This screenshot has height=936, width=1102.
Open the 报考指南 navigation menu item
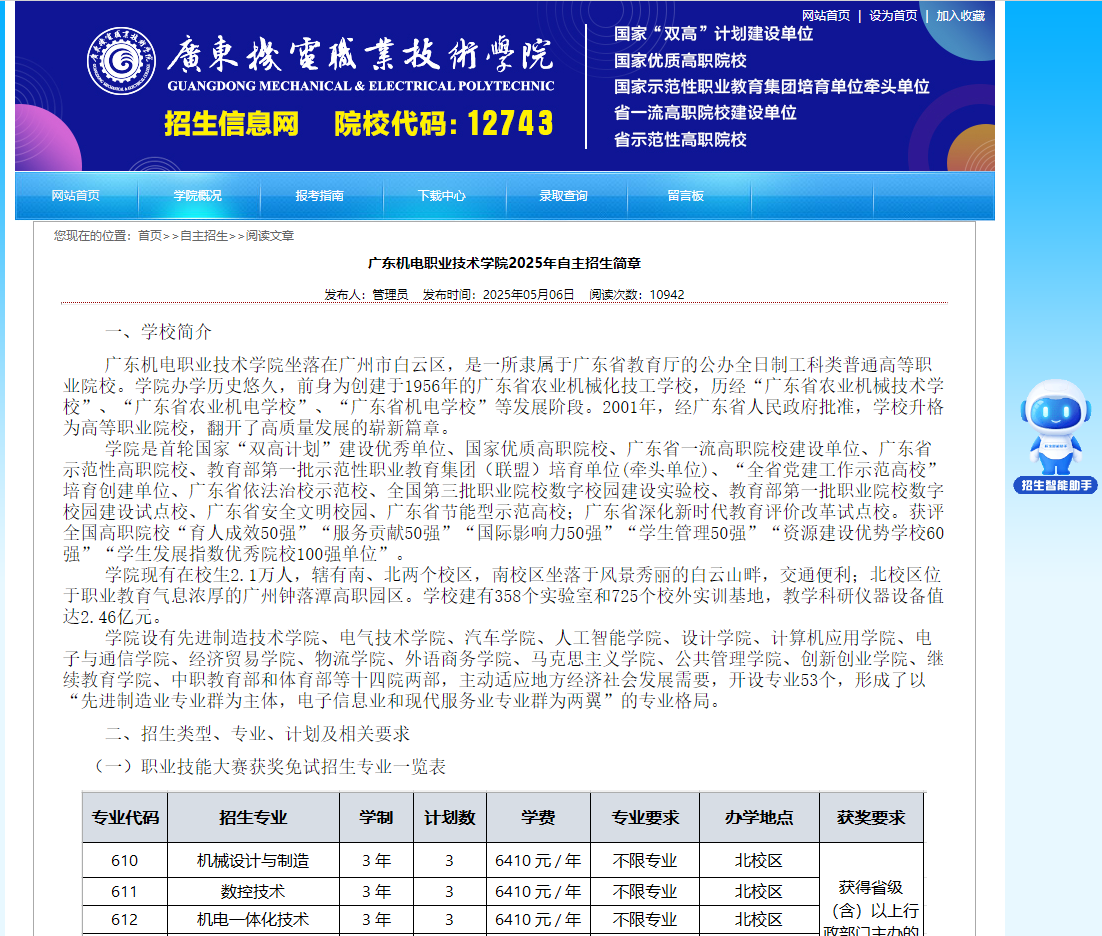pos(321,196)
